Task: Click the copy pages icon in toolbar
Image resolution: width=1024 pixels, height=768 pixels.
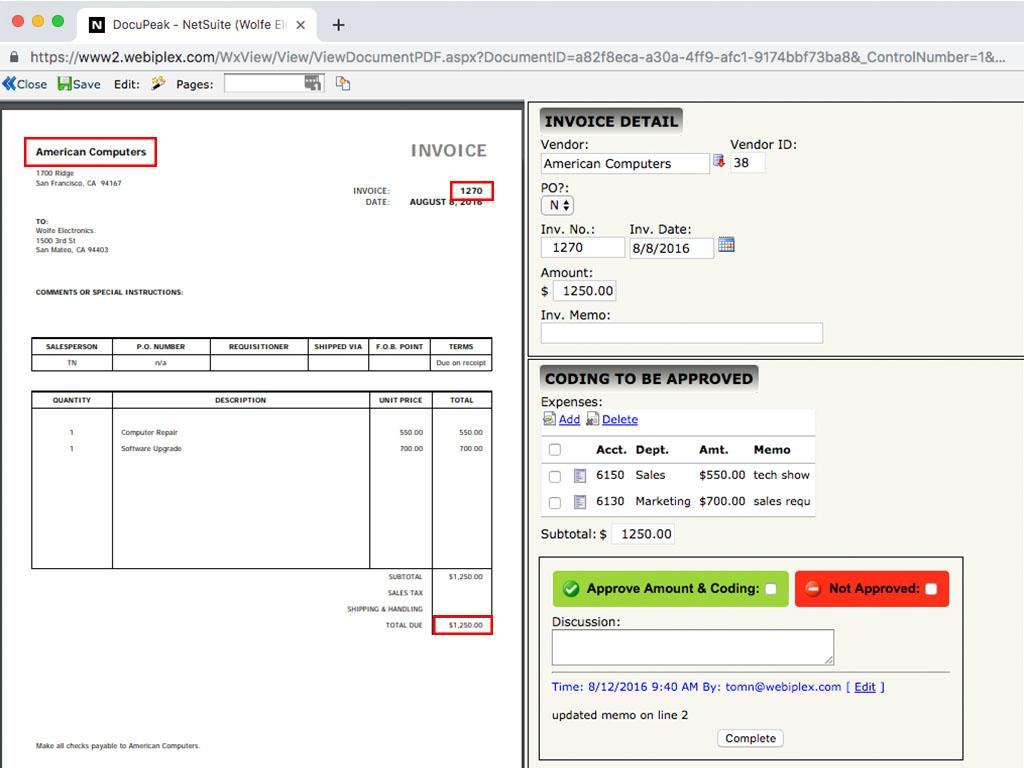Action: click(343, 84)
